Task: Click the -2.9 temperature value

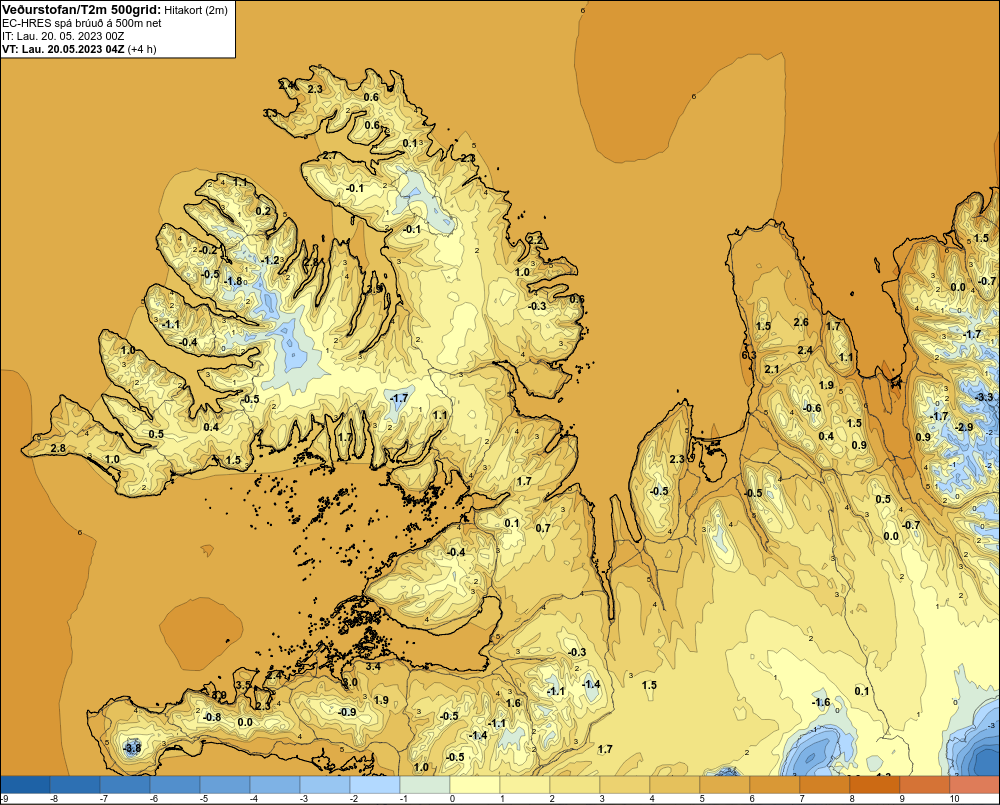Action: [x=964, y=427]
